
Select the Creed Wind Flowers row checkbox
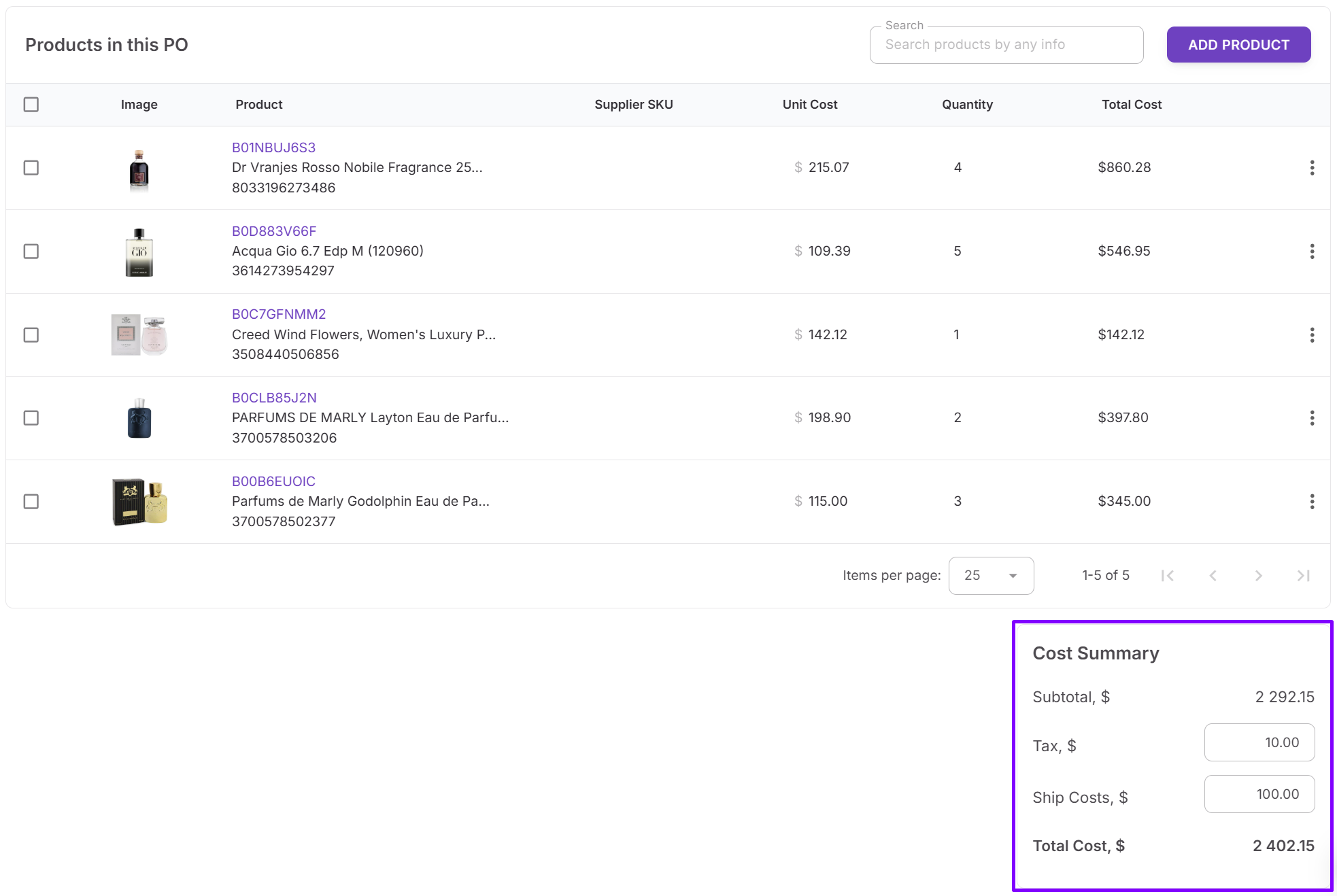click(31, 335)
